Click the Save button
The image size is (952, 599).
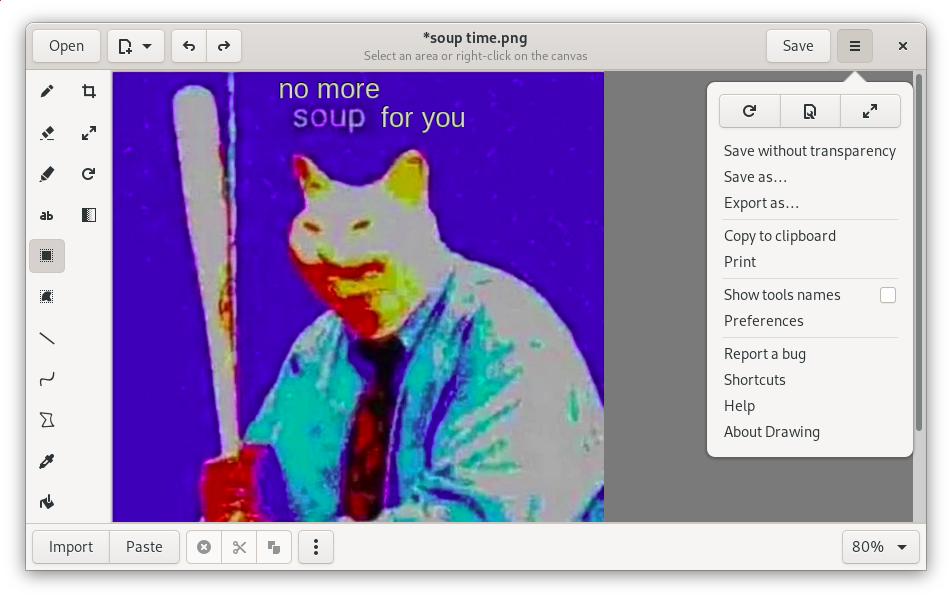pyautogui.click(x=798, y=46)
